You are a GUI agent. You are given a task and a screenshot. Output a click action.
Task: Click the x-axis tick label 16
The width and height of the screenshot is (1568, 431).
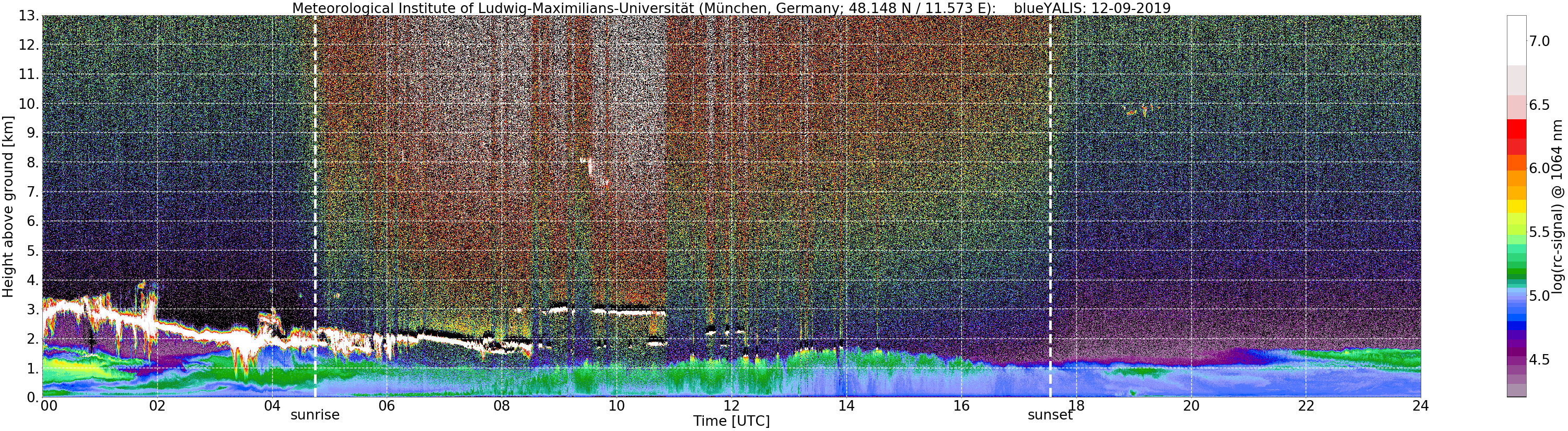[x=961, y=406]
